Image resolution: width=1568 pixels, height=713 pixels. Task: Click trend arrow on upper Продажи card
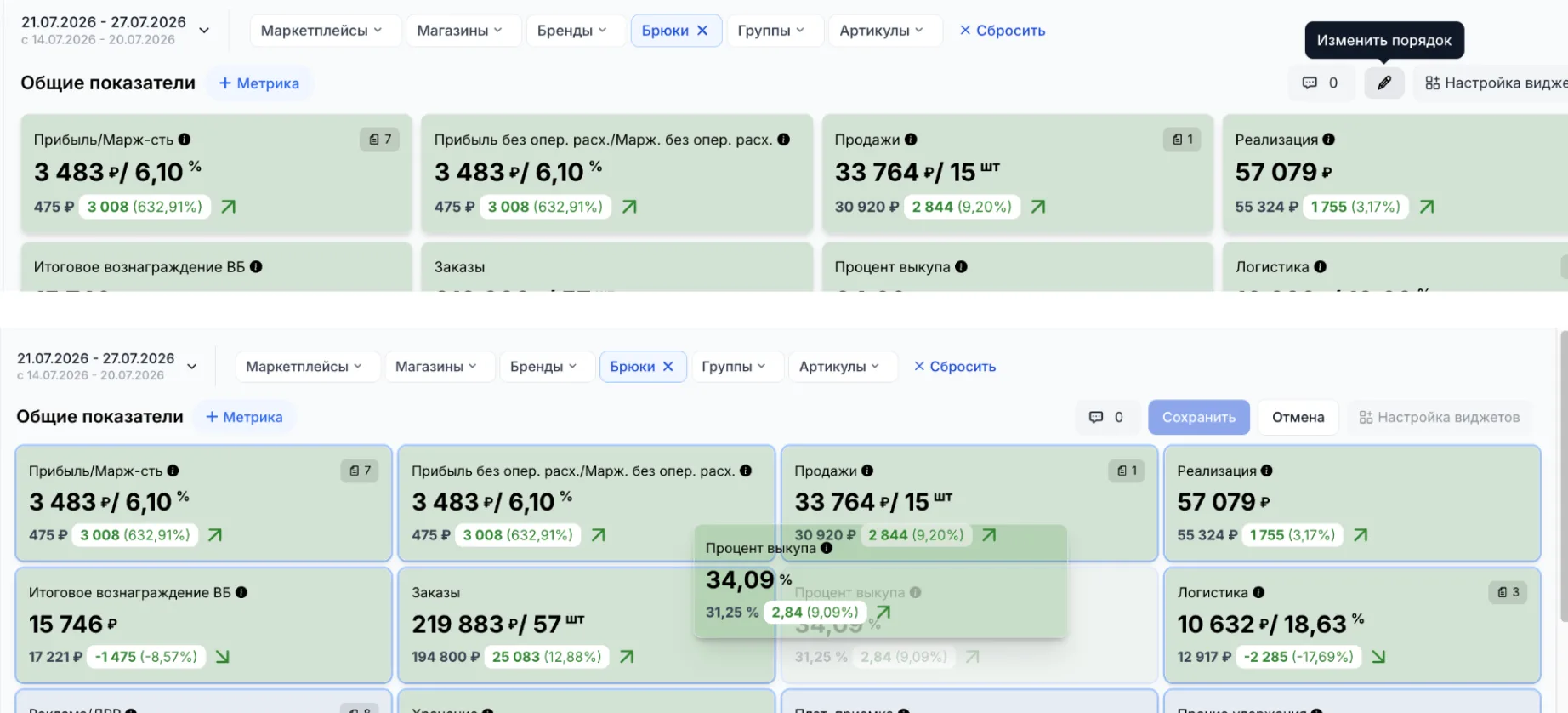(1038, 207)
